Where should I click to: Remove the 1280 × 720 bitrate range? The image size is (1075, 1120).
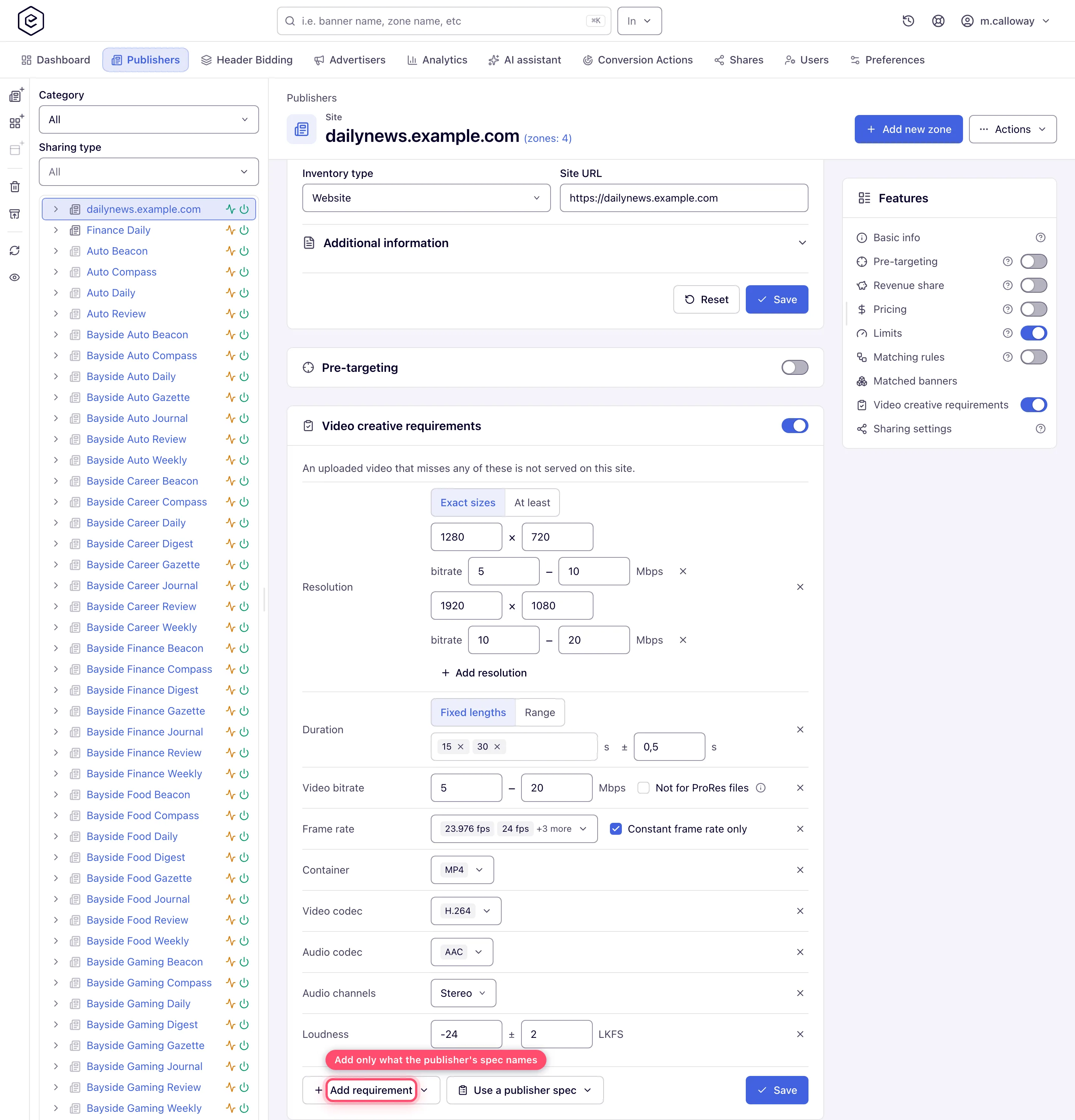[x=683, y=572]
